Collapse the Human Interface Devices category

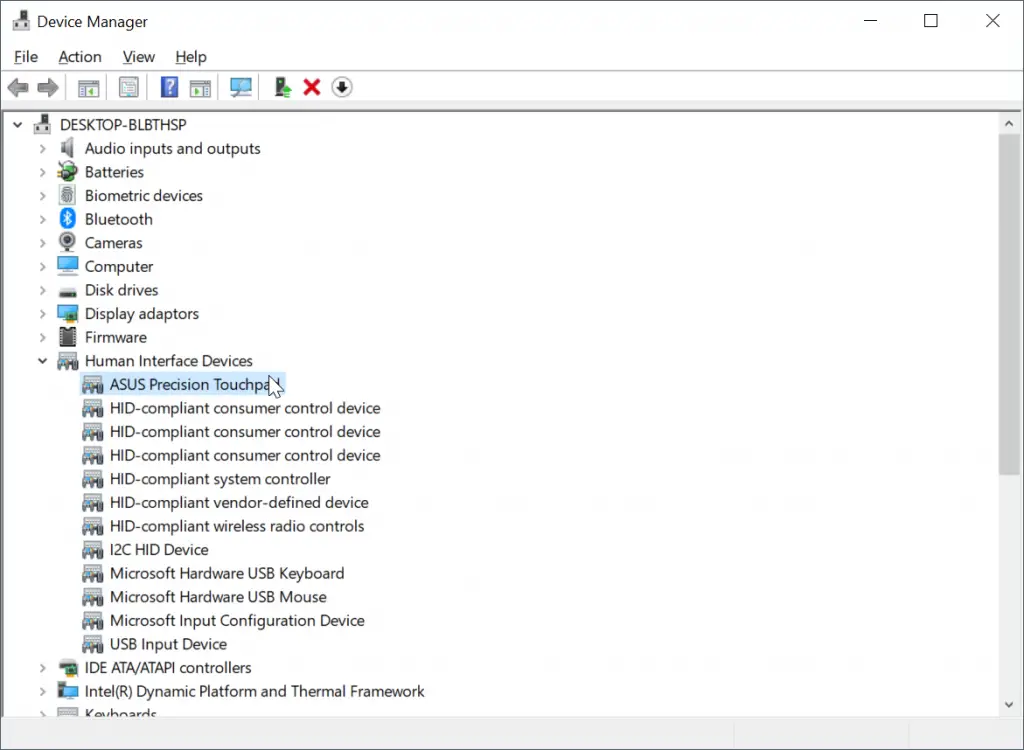42,360
